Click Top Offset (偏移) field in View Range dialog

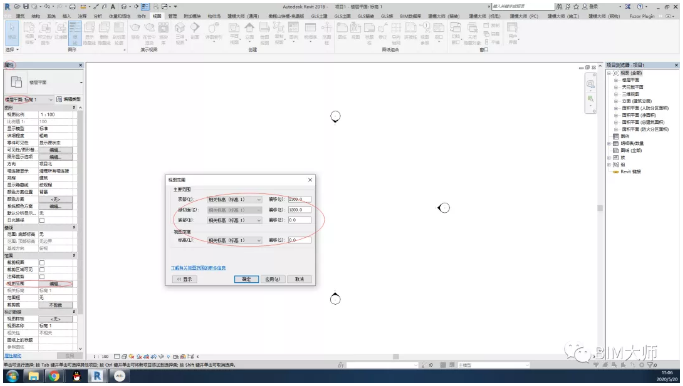coord(300,199)
